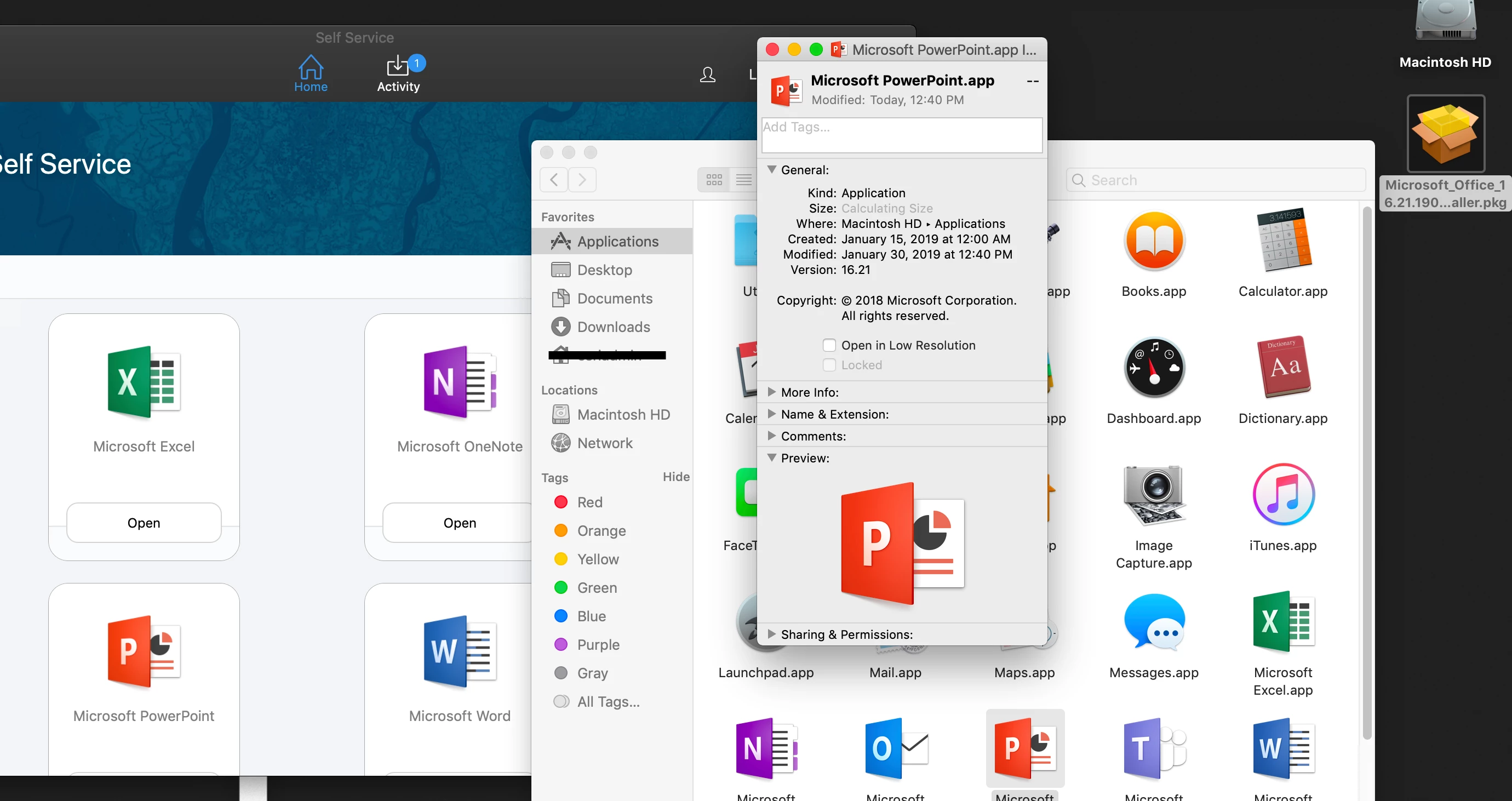Switch Finder to icon view

pyautogui.click(x=714, y=180)
